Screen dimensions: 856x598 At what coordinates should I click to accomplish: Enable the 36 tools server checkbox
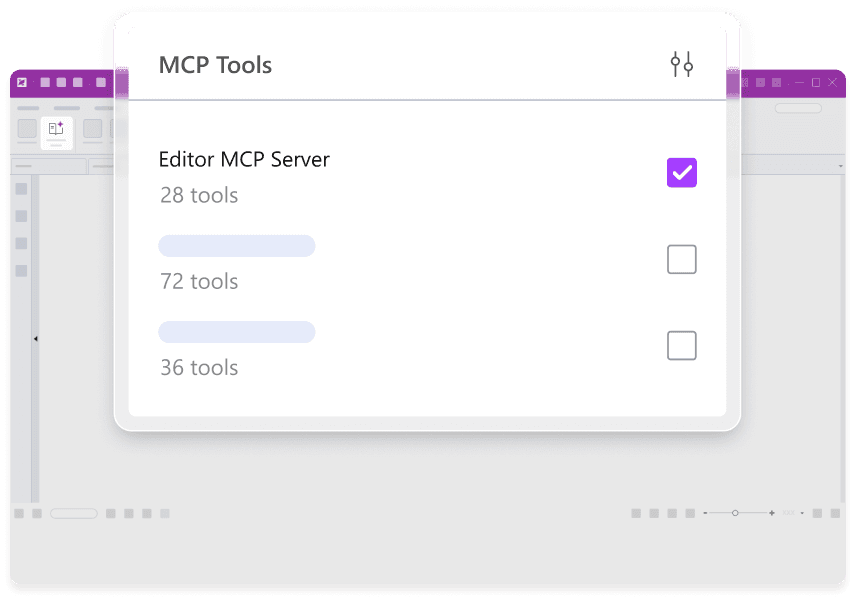pos(681,346)
